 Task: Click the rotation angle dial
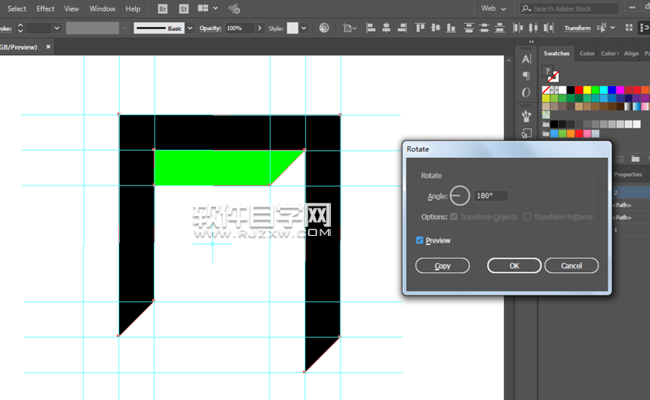pos(459,196)
